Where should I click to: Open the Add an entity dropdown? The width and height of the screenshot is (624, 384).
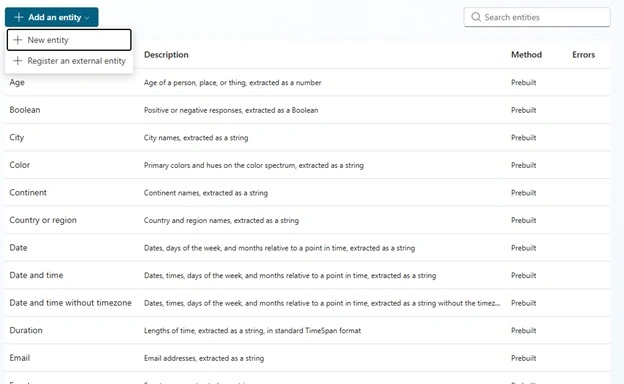(51, 17)
